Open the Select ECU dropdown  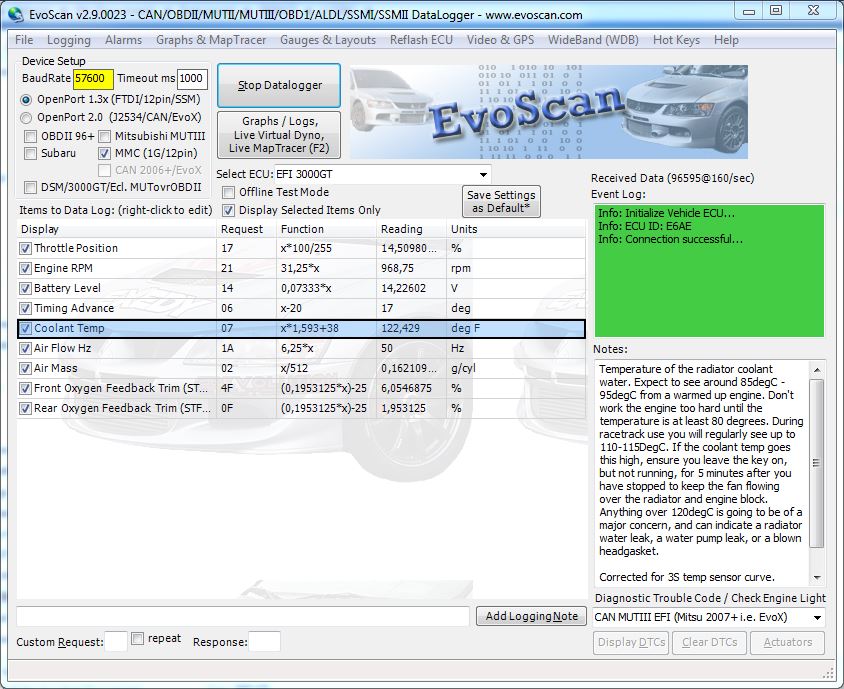tap(483, 174)
